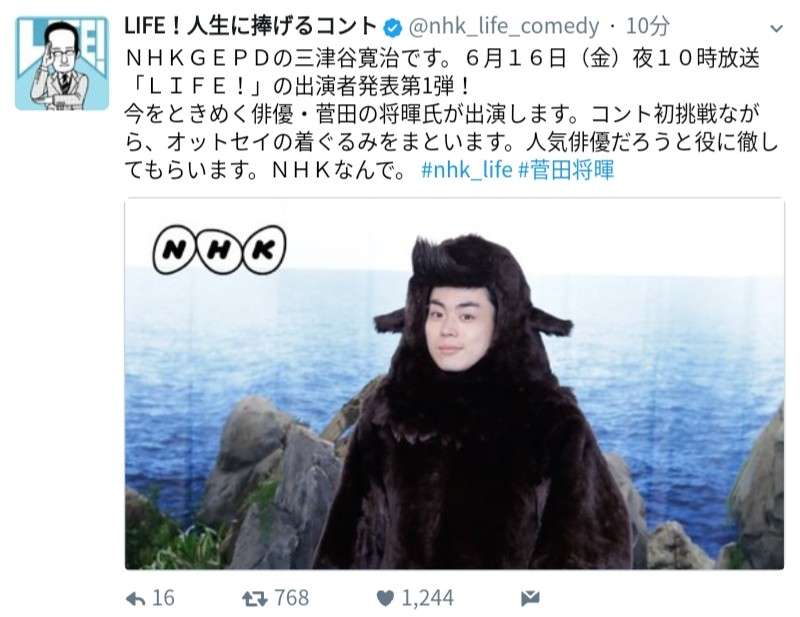The height and width of the screenshot is (617, 800).
Task: Send tweet via envelope message icon
Action: (530, 598)
